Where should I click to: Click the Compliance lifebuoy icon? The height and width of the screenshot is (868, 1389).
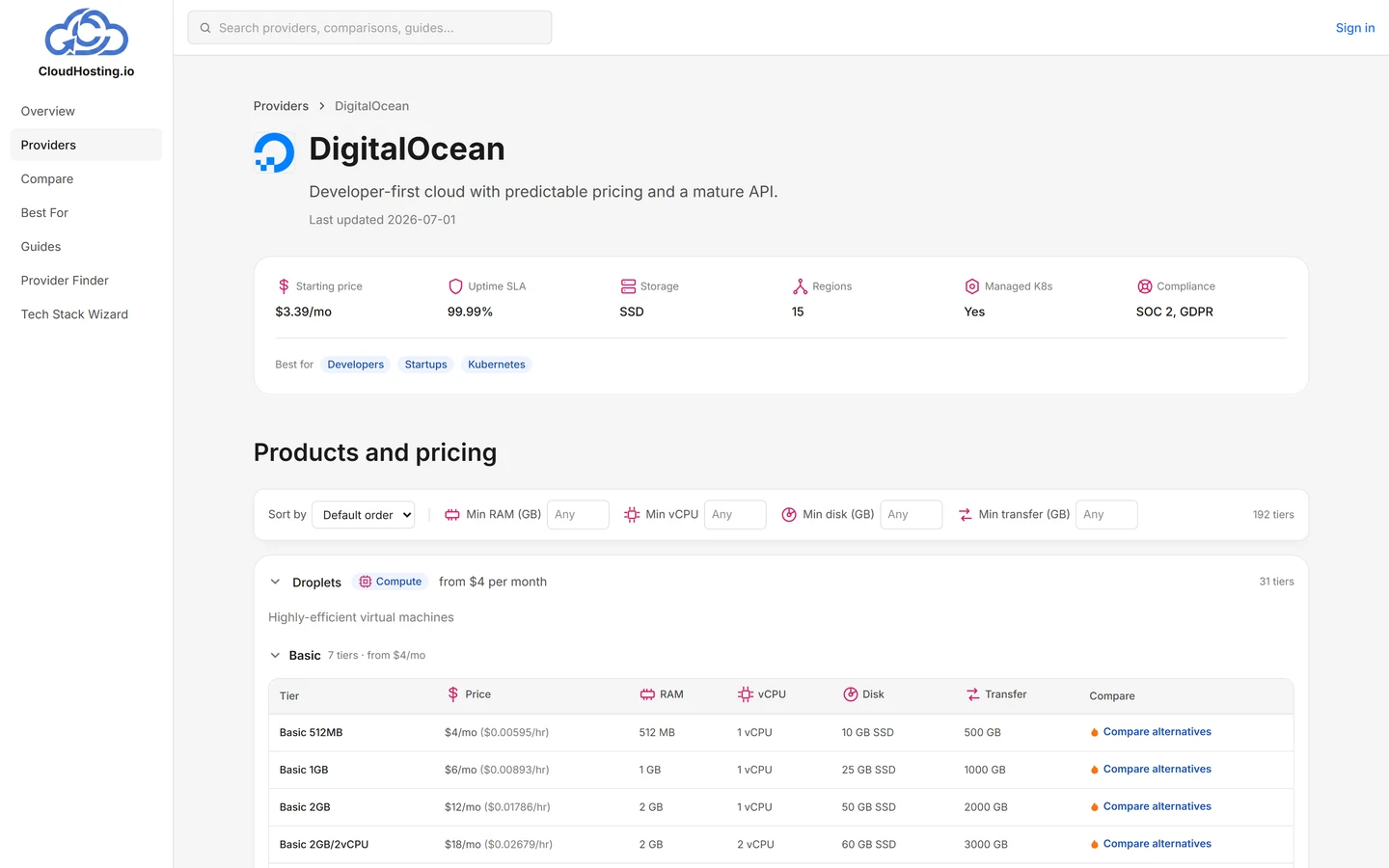(x=1145, y=286)
